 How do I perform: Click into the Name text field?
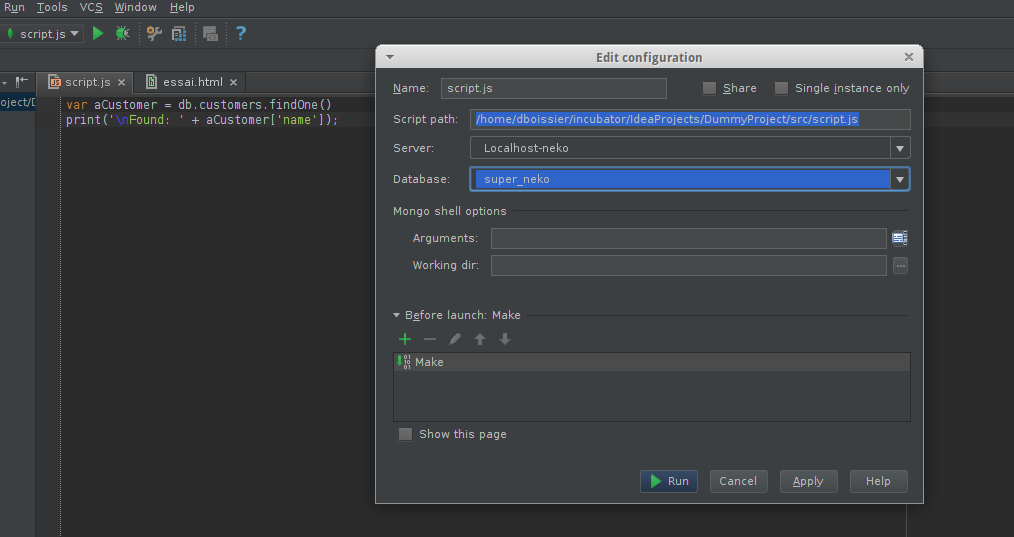(x=553, y=88)
